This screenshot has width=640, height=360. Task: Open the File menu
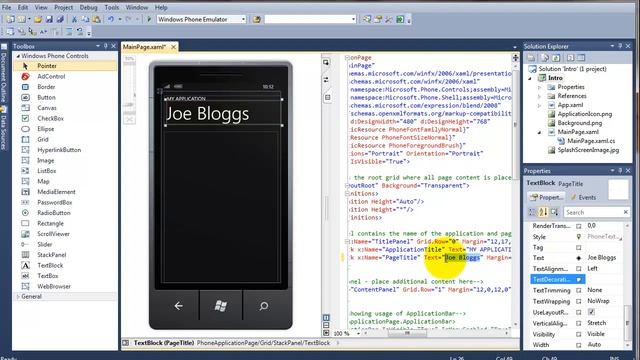coord(7,7)
